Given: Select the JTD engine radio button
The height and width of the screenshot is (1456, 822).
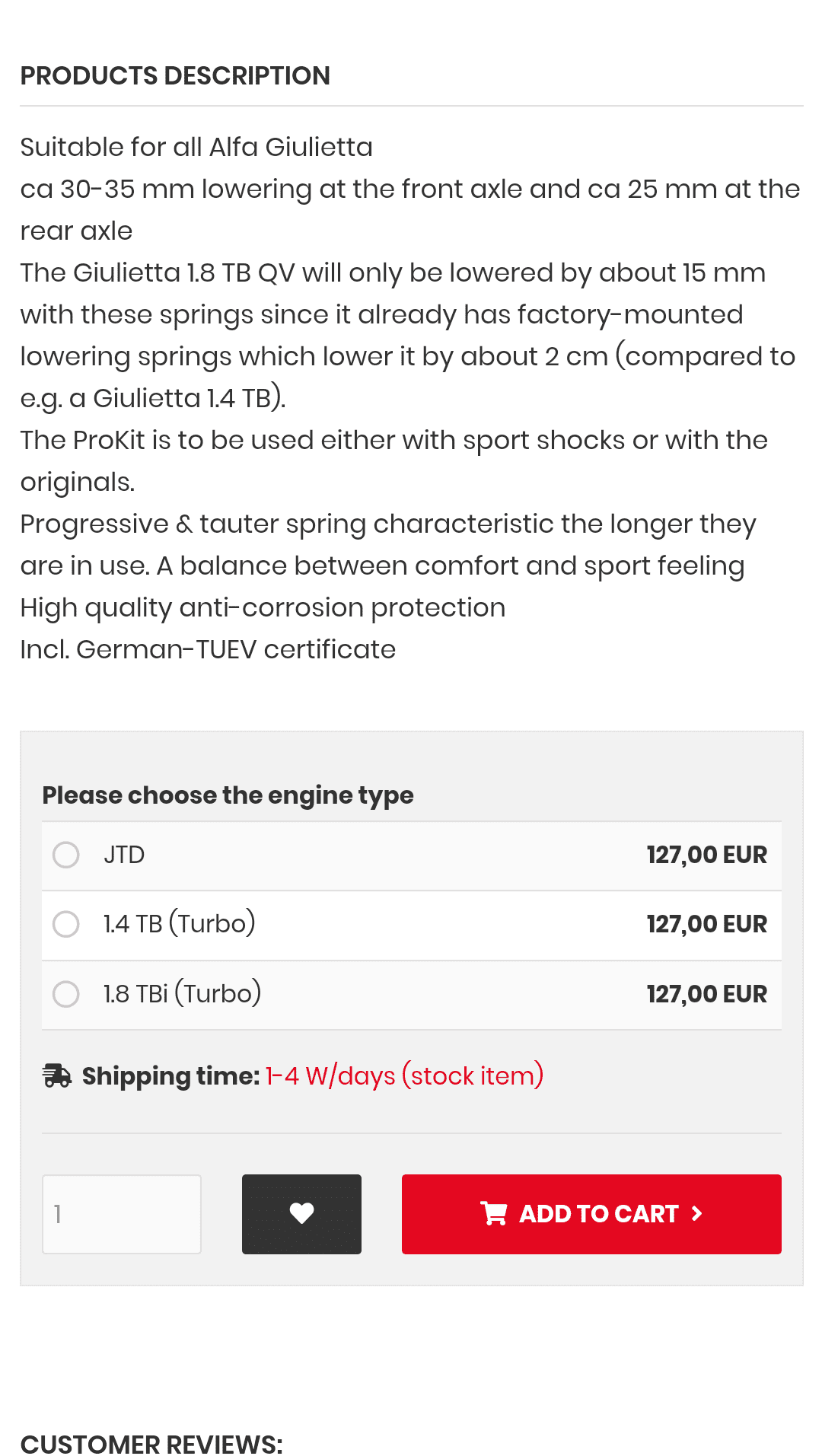Looking at the screenshot, I should [66, 855].
